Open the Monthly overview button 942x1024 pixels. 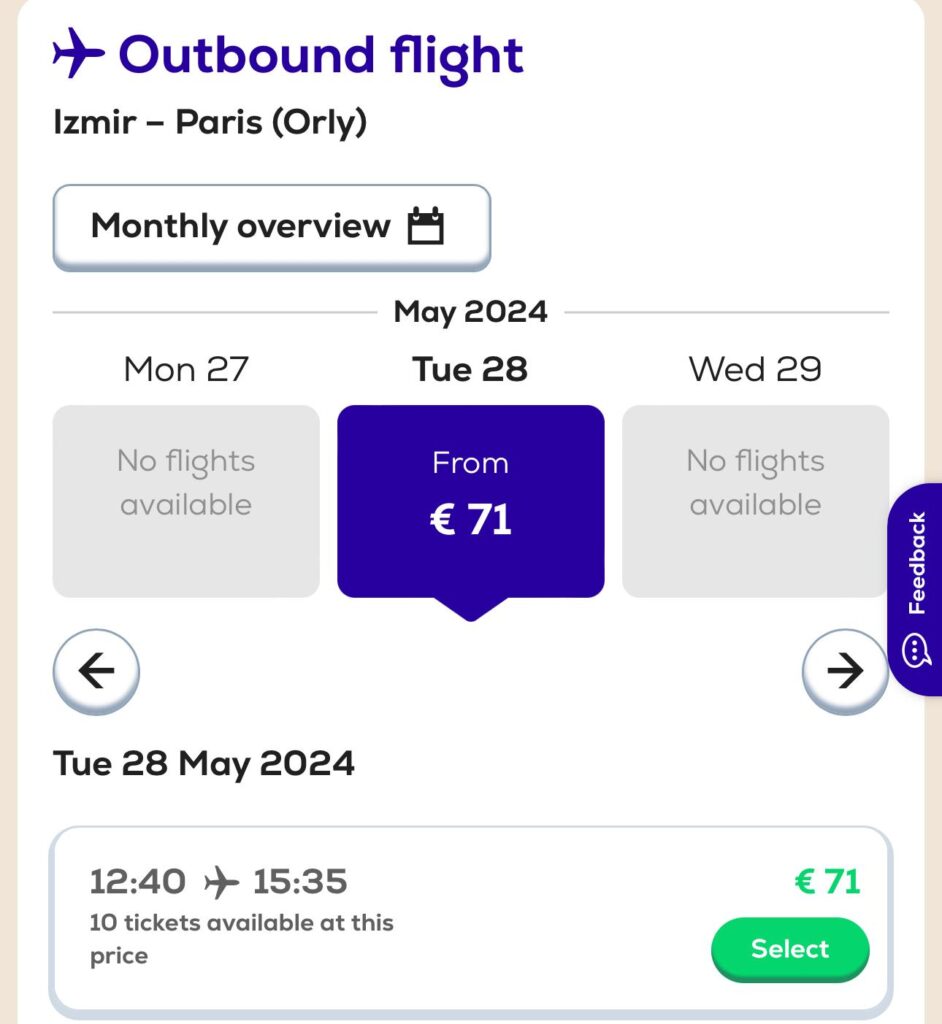click(x=272, y=227)
